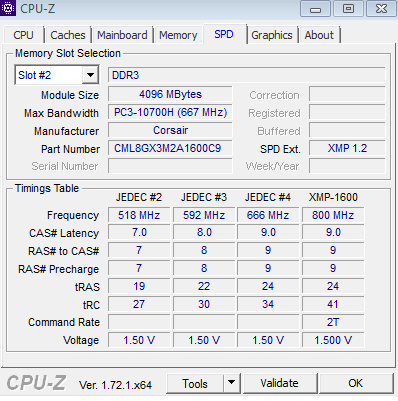Select the 592 MHz frequency cell

(204, 215)
